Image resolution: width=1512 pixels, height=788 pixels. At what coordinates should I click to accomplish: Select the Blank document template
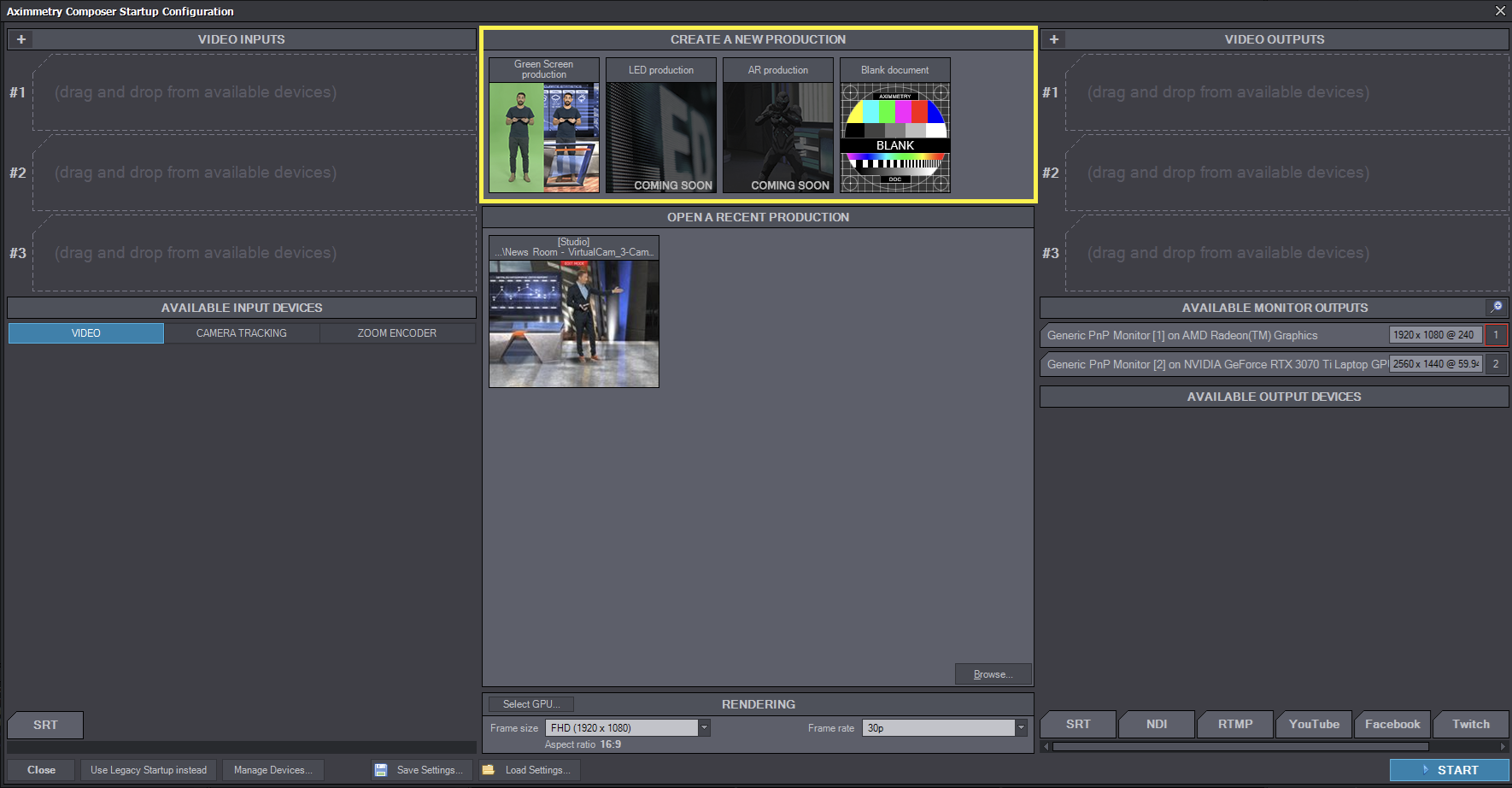pyautogui.click(x=894, y=137)
